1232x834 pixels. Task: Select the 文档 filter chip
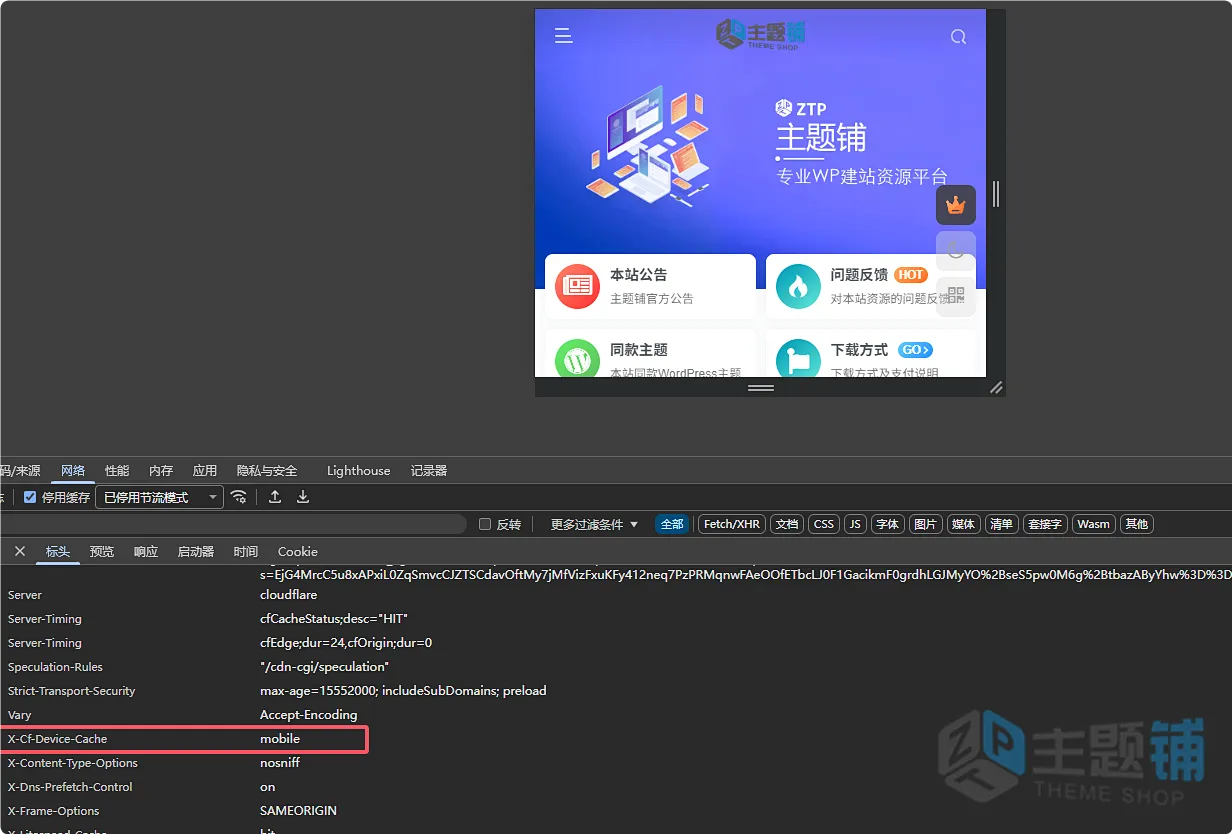coord(787,524)
